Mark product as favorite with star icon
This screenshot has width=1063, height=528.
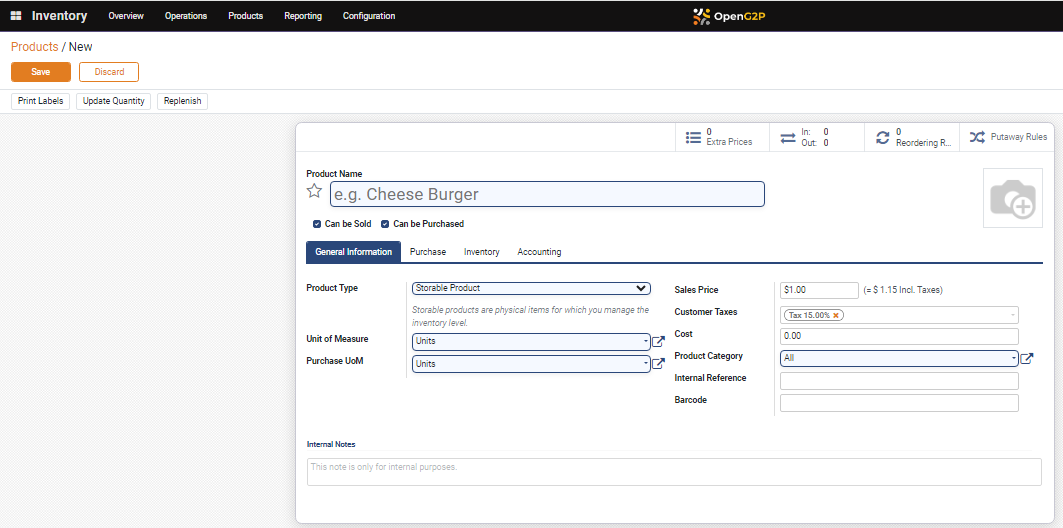315,192
